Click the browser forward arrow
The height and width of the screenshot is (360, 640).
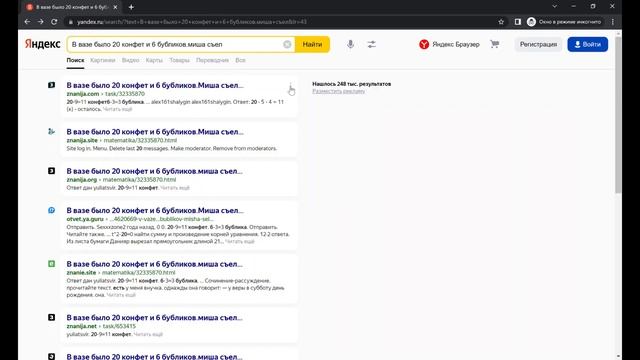pos(40,22)
